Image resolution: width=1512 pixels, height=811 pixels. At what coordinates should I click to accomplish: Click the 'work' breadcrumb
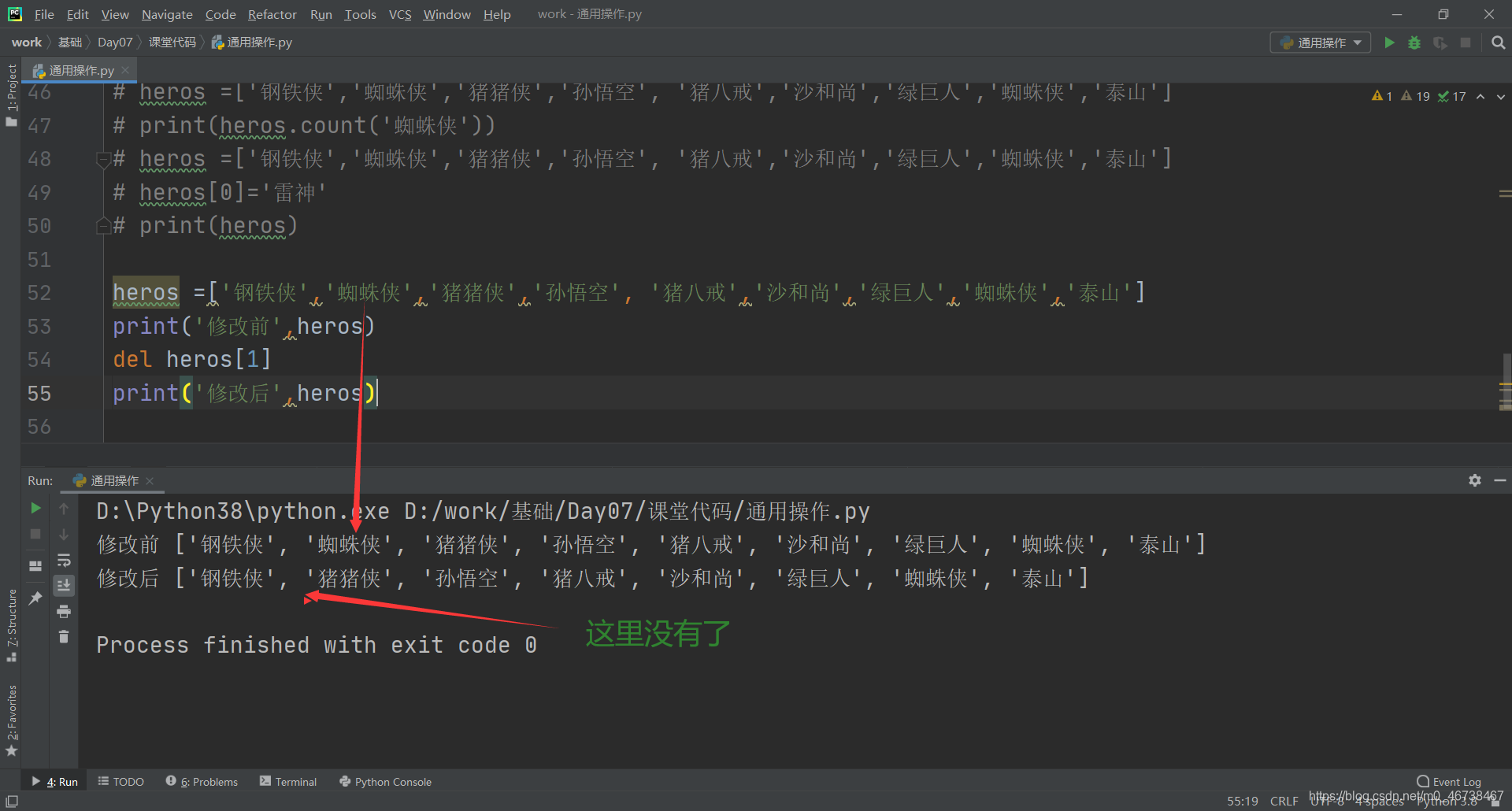click(26, 43)
